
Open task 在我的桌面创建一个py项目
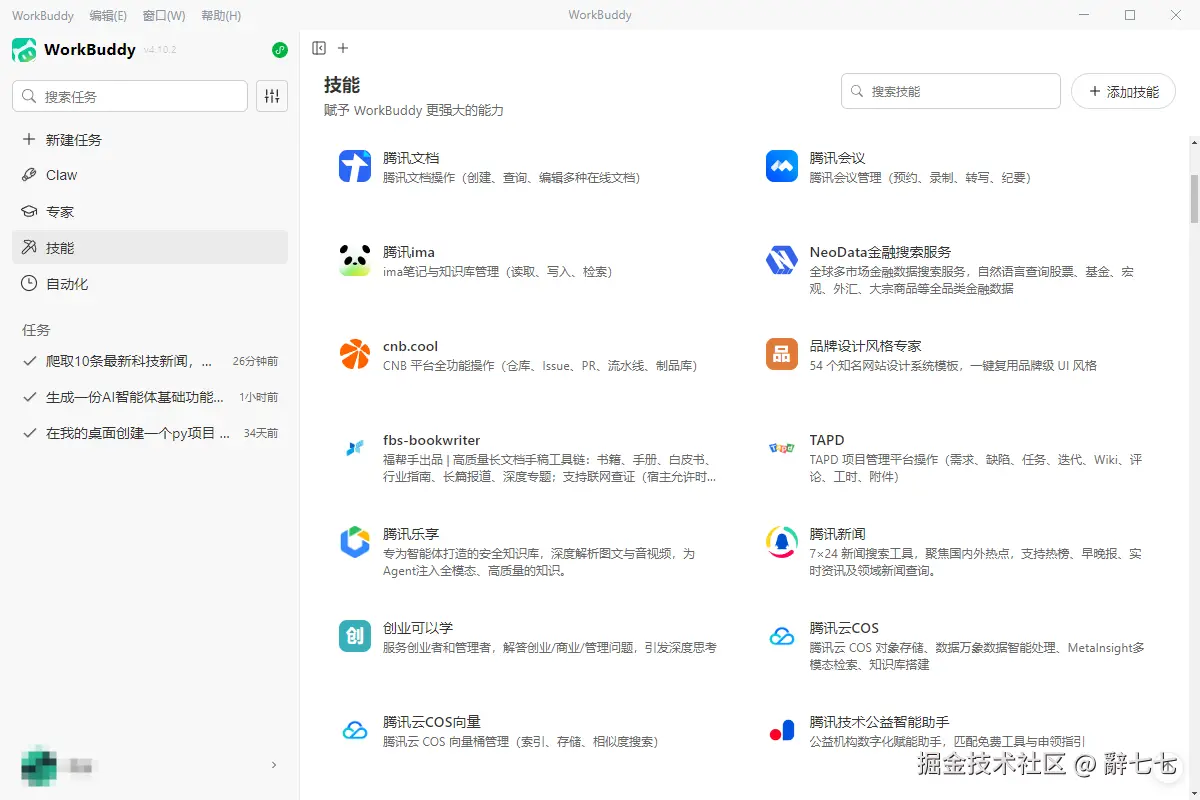pyautogui.click(x=150, y=433)
